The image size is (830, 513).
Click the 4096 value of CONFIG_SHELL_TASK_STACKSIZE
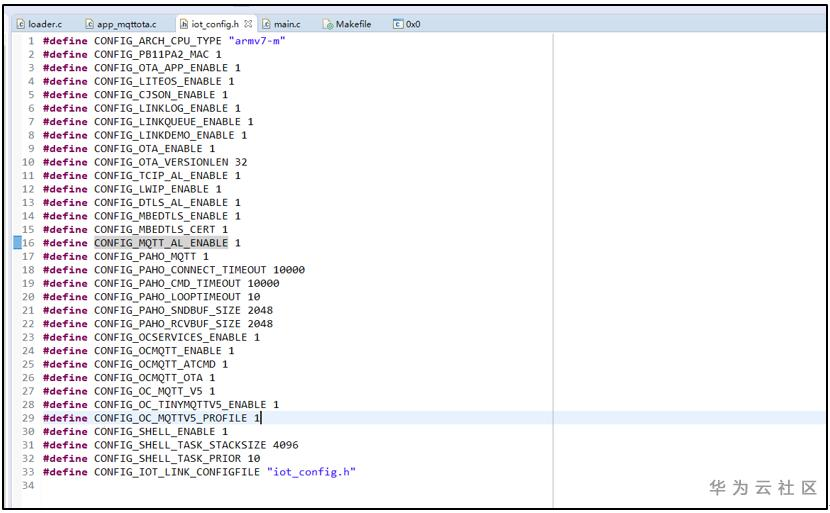coord(286,445)
